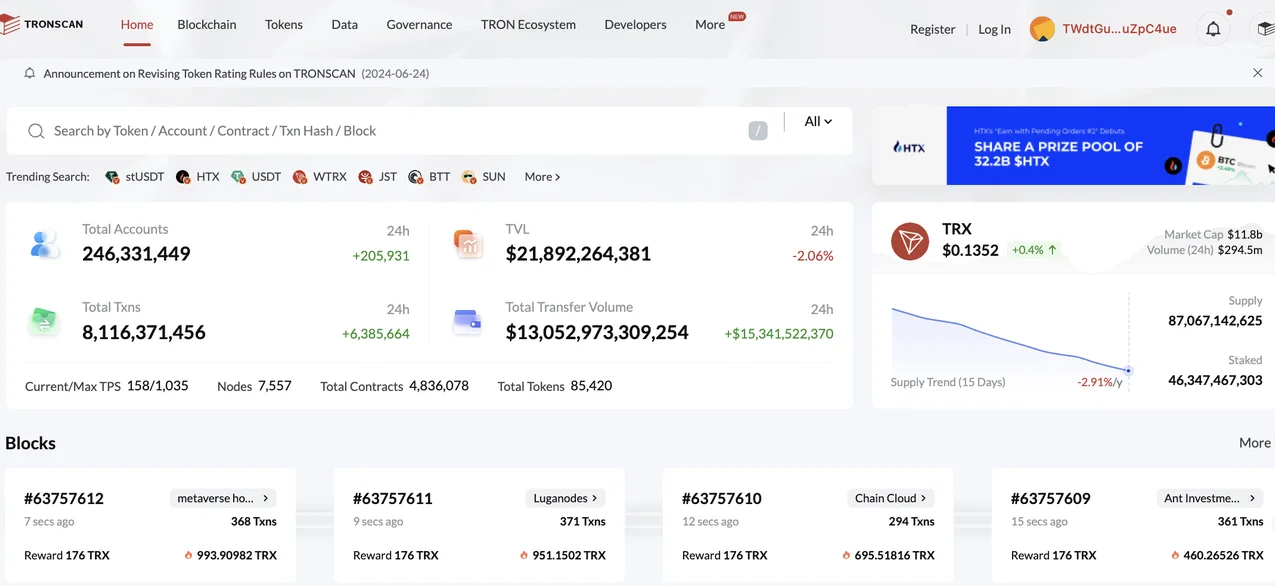Open block #63757610
The height and width of the screenshot is (586, 1275).
point(722,498)
